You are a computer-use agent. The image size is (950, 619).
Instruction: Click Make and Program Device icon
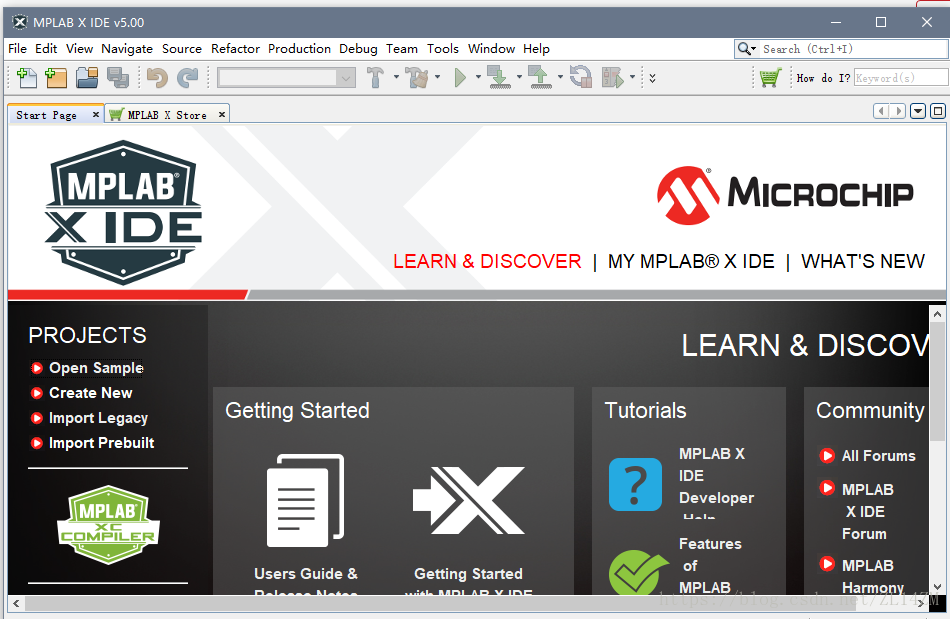[x=500, y=78]
